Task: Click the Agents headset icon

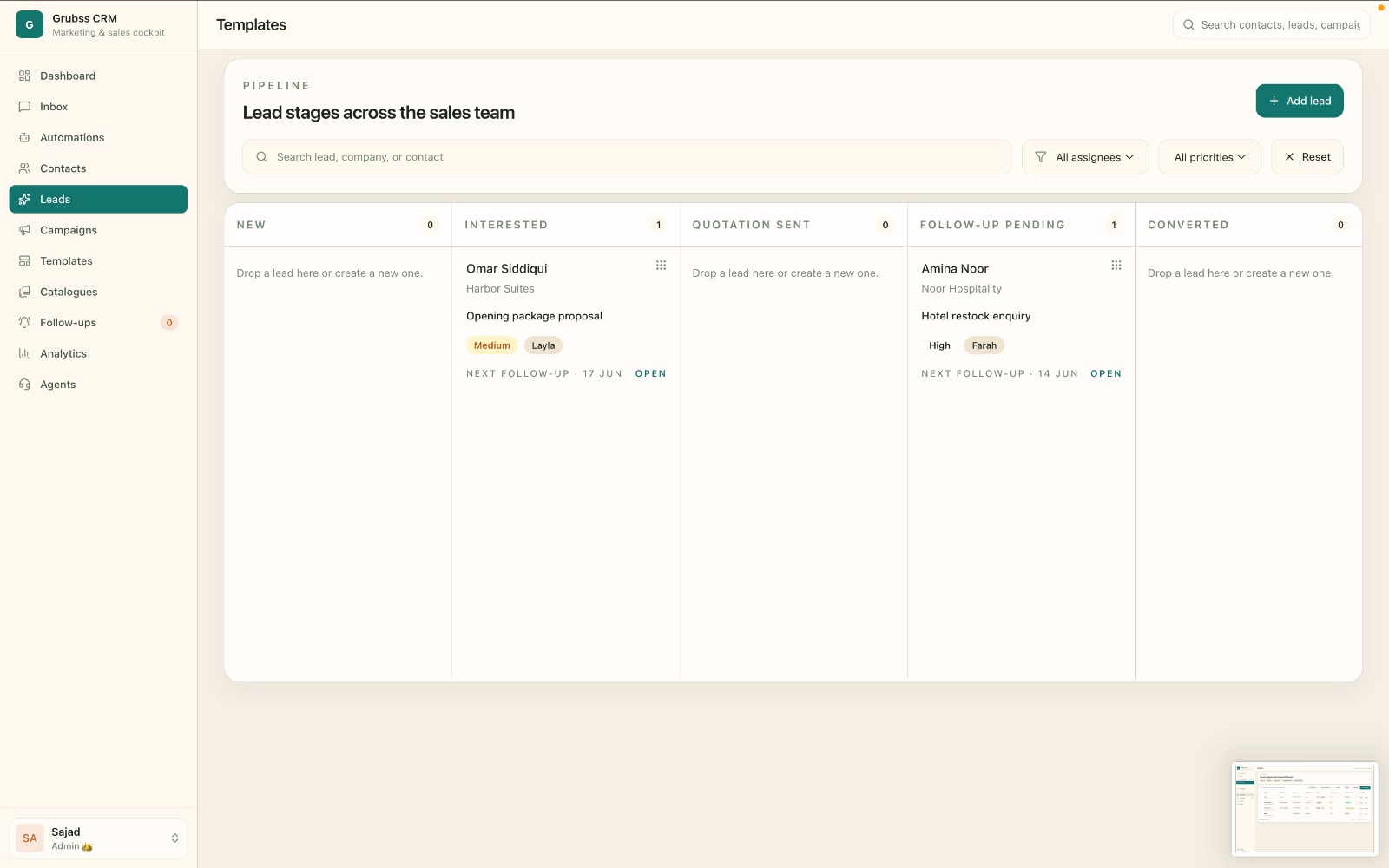Action: point(24,384)
